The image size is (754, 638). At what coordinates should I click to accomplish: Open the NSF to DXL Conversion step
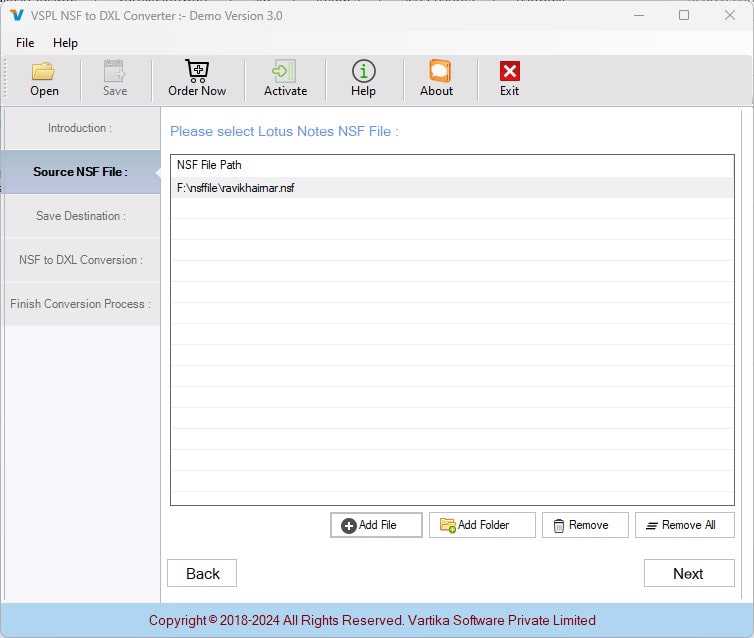pyautogui.click(x=80, y=260)
